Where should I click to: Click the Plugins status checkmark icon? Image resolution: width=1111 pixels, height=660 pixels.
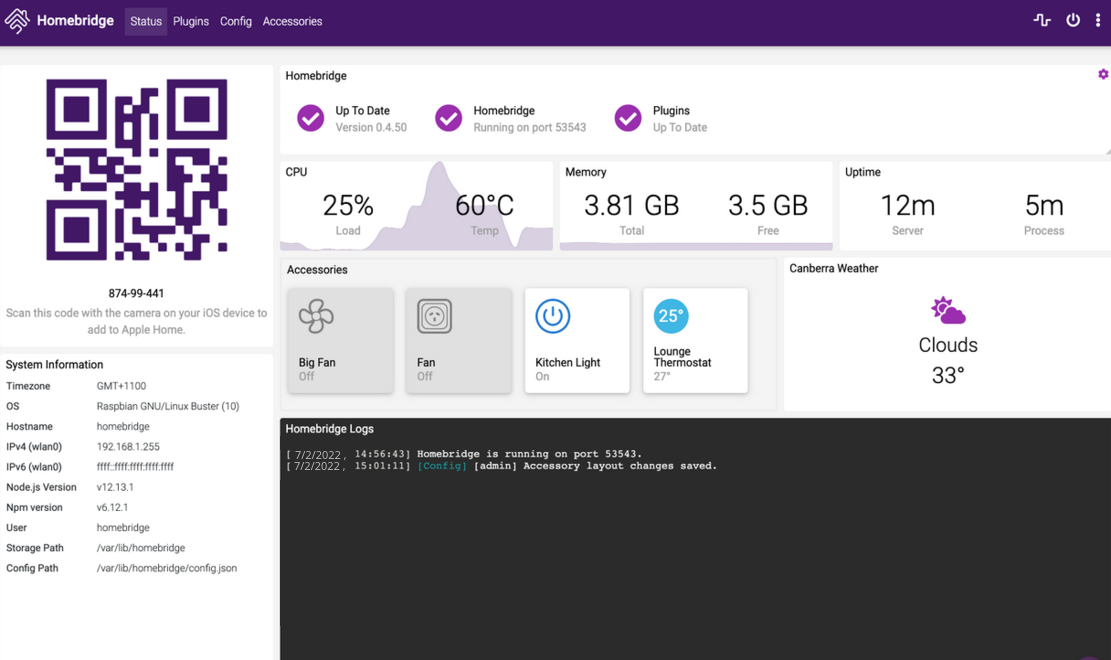(628, 118)
